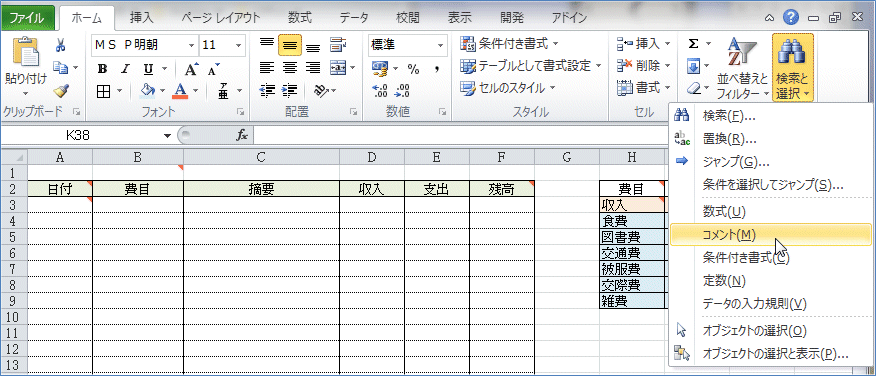This screenshot has height=376, width=876.
Task: Click the Format Painter brush icon
Action: [x=61, y=90]
